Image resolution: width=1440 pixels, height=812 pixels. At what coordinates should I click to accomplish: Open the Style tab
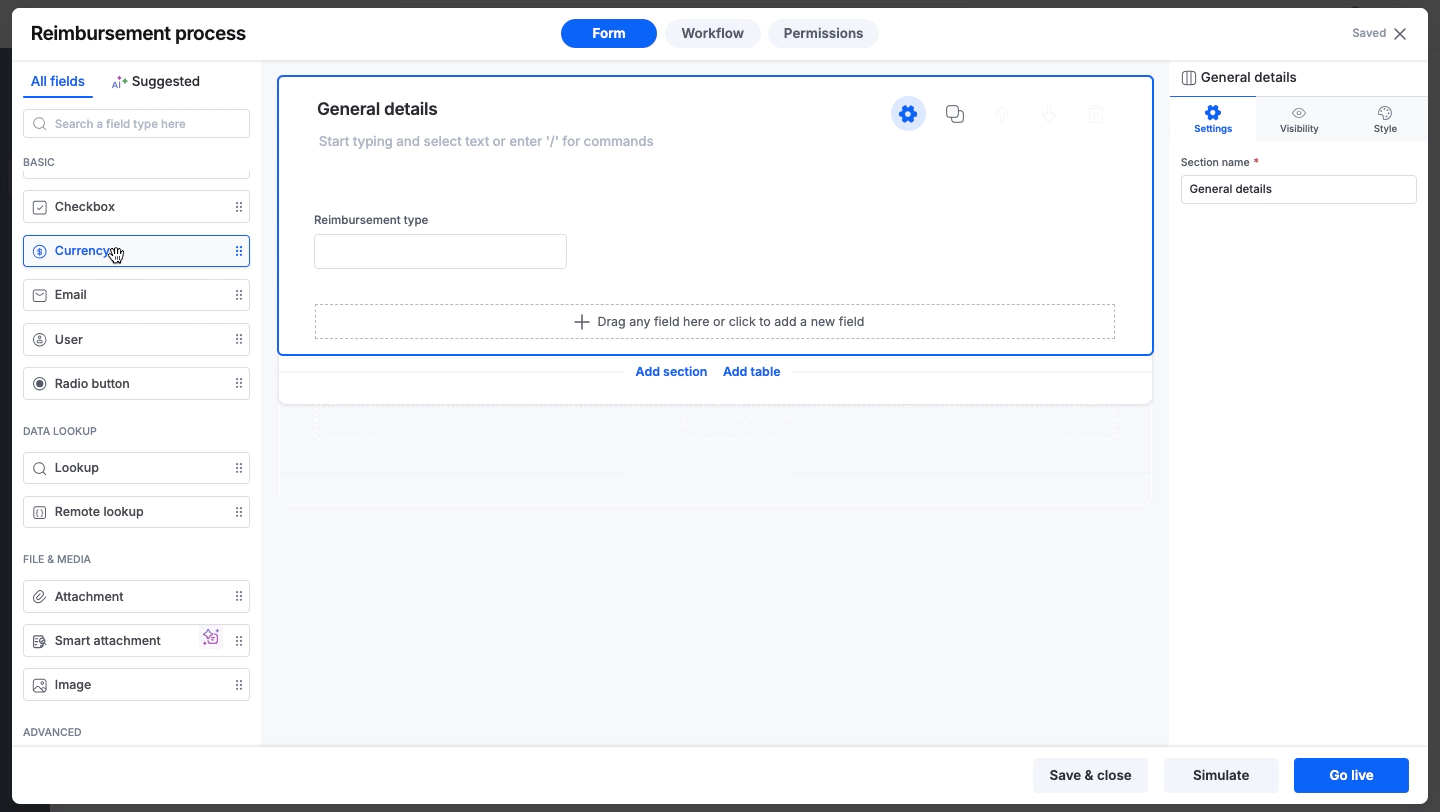point(1385,119)
